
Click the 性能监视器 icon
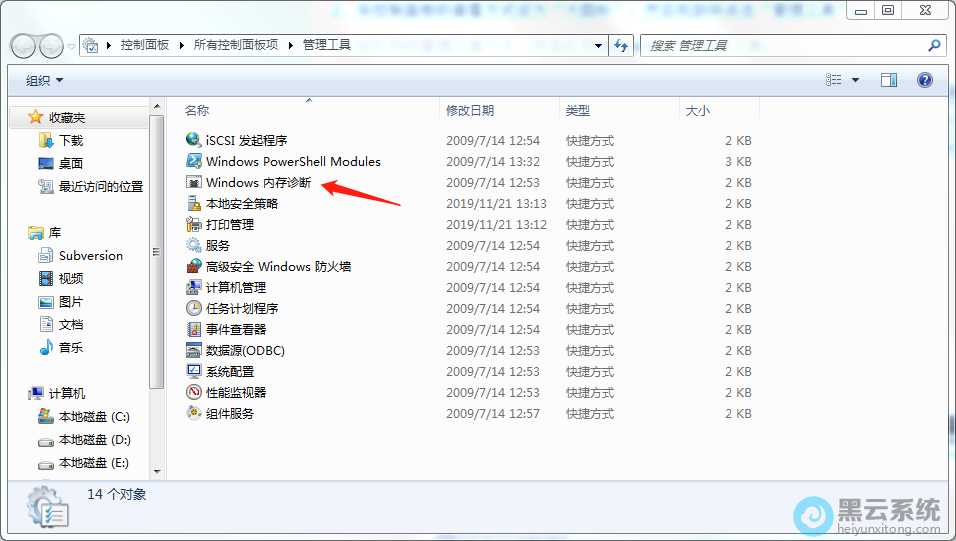(194, 392)
